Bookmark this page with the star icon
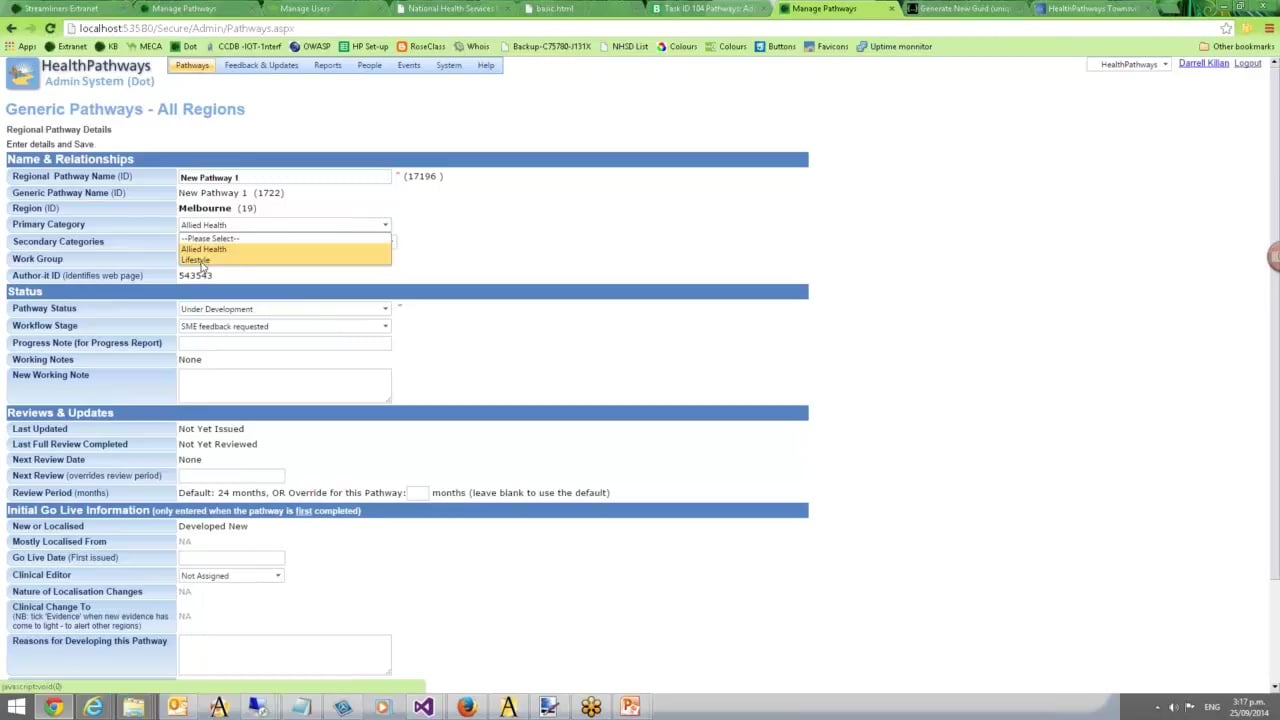1280x720 pixels. coord(1226,28)
